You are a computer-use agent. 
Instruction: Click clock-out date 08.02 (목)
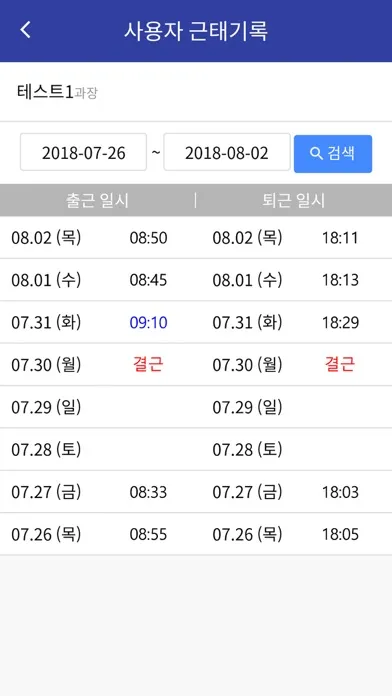coord(247,238)
